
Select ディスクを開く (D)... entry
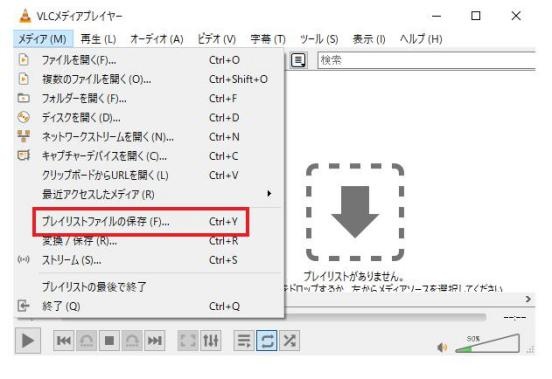pos(149,118)
